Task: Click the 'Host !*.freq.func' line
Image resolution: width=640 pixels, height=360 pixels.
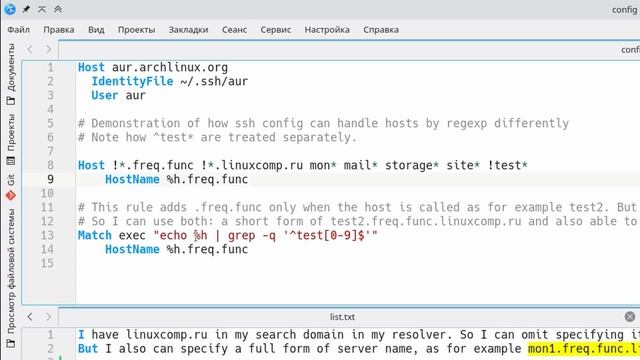Action: tap(303, 165)
